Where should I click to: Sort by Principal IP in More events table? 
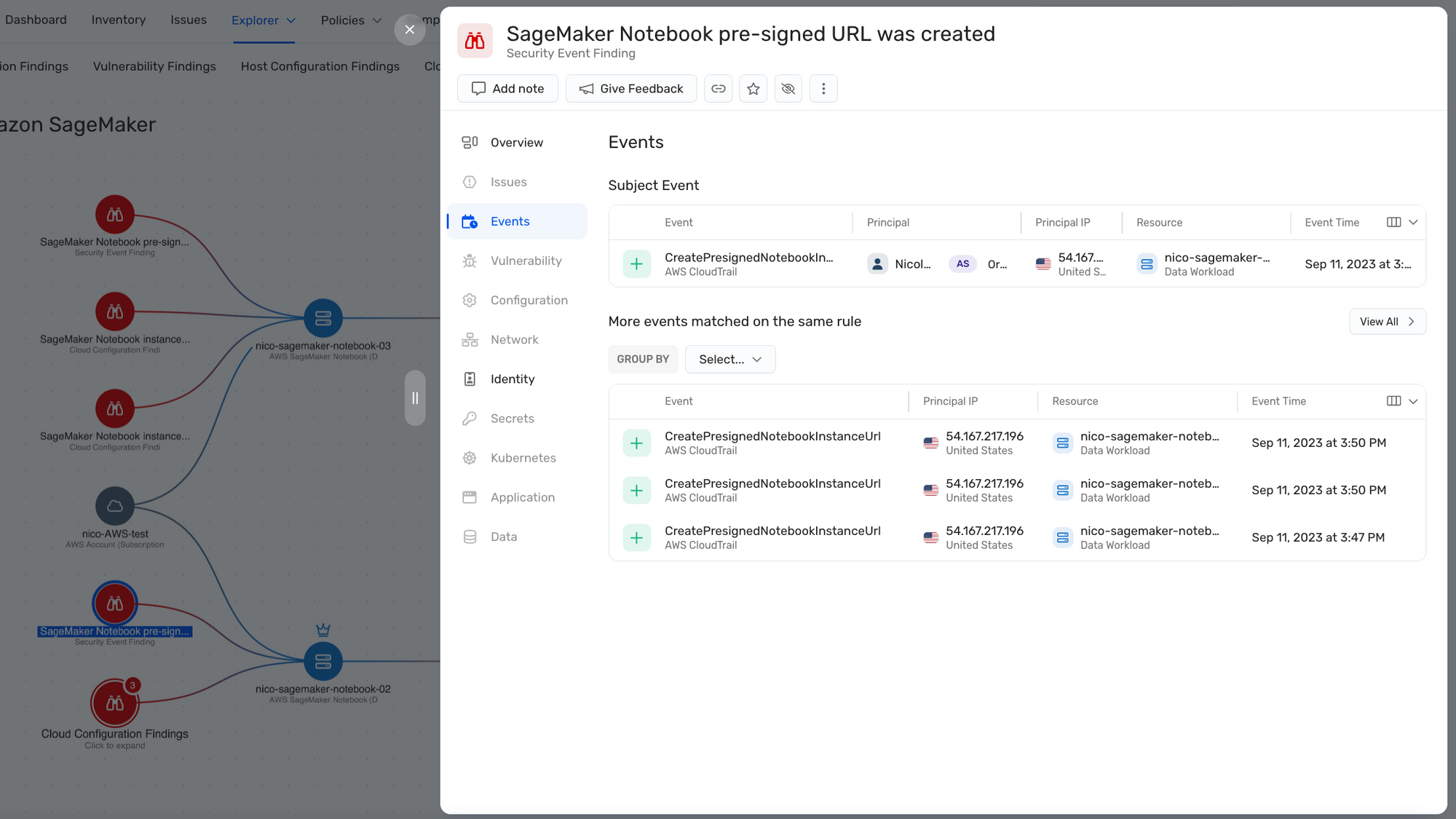(x=950, y=401)
